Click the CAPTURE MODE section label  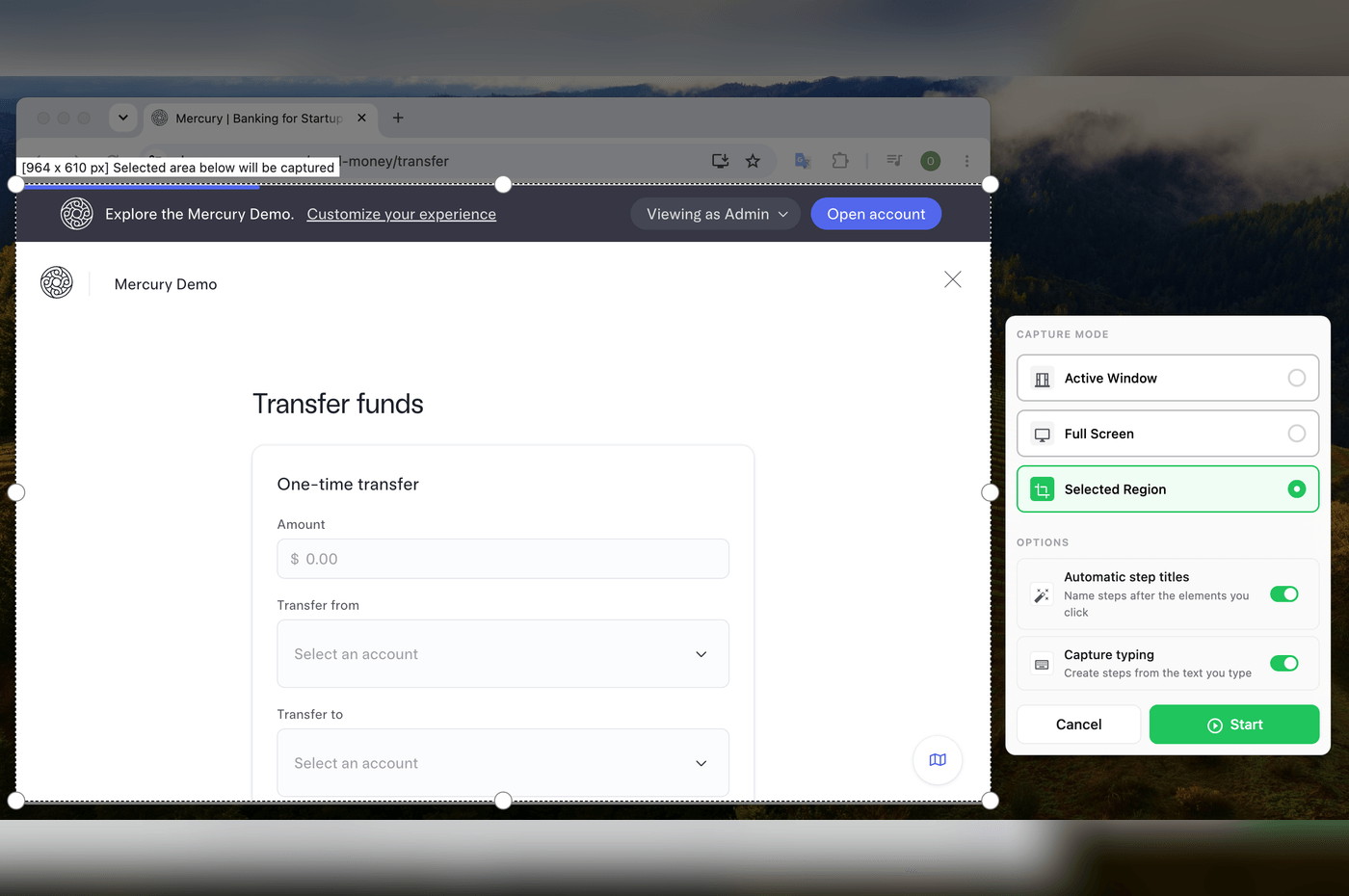pos(1063,334)
